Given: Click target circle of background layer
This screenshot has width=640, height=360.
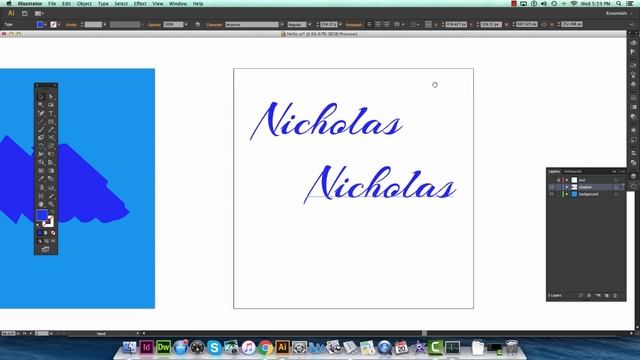Looking at the screenshot, I should pos(616,194).
